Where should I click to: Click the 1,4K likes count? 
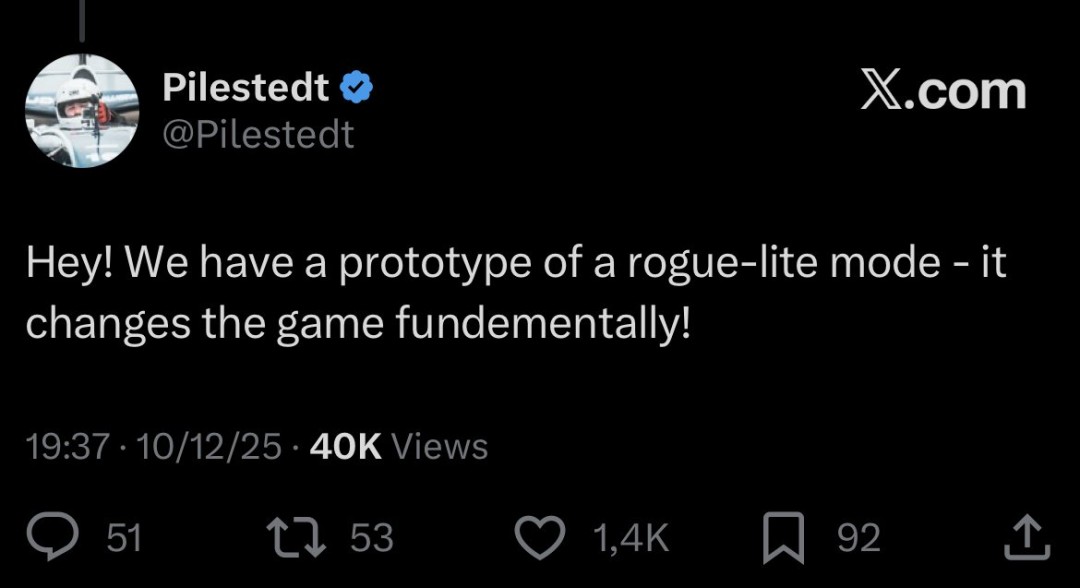631,539
